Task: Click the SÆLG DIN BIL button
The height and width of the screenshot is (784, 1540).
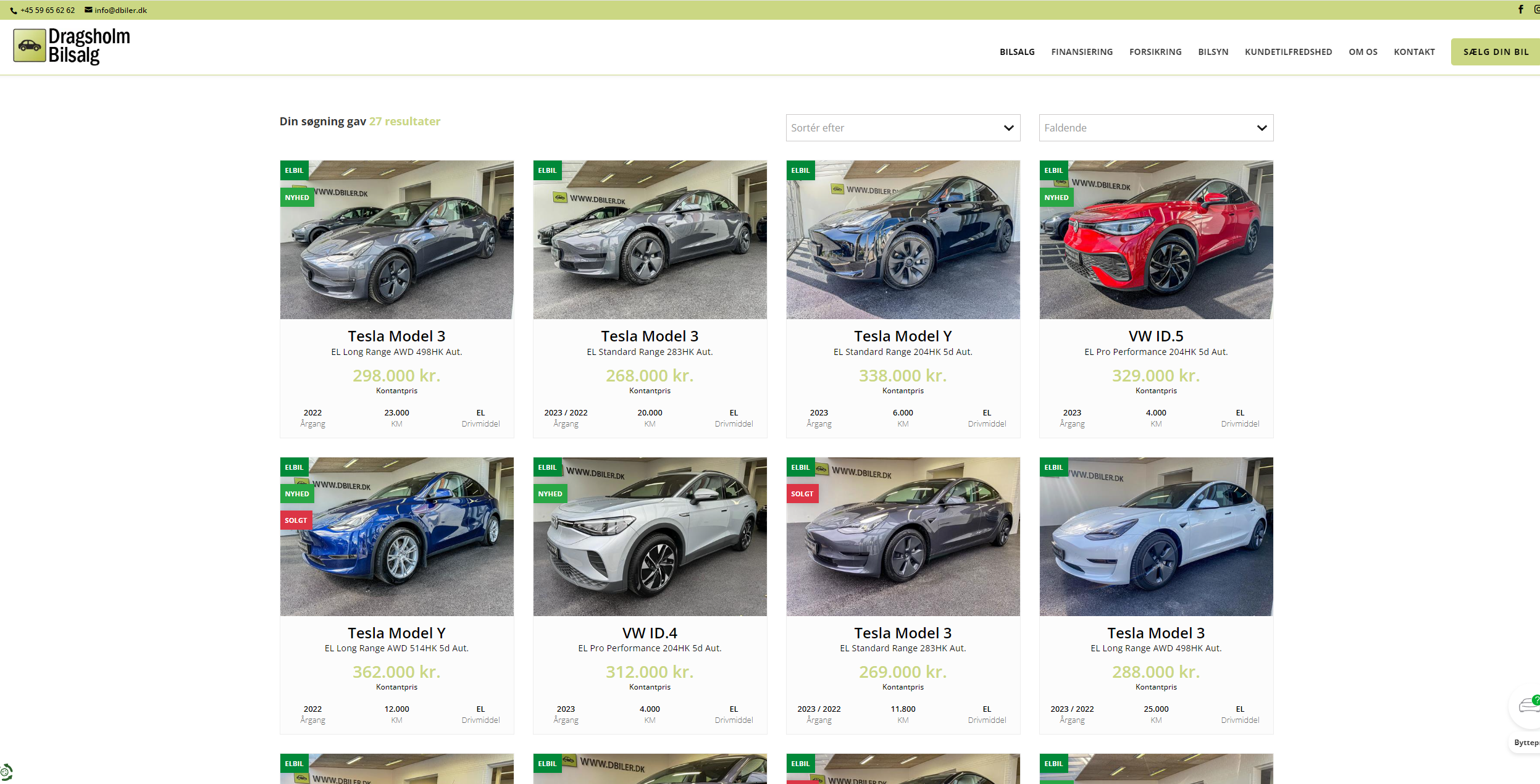Action: click(x=1496, y=52)
